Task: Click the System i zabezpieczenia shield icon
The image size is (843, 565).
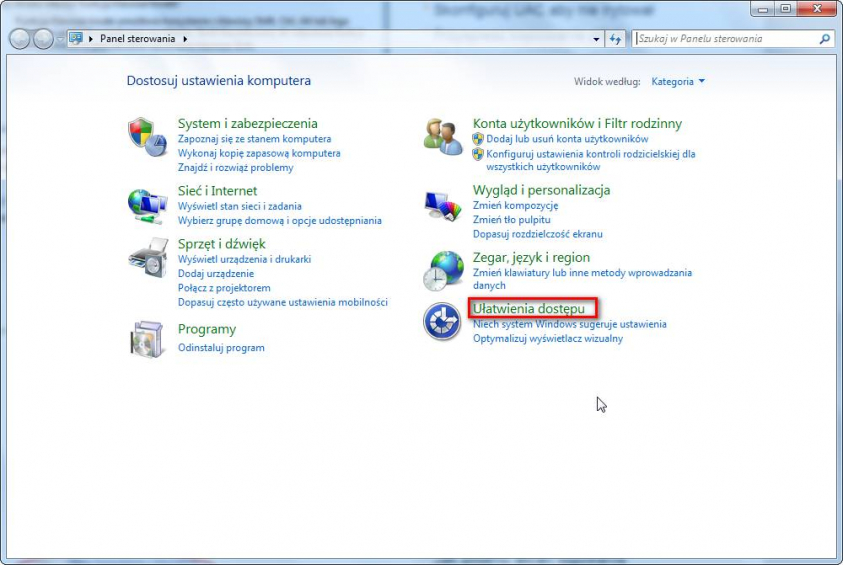Action: (147, 136)
